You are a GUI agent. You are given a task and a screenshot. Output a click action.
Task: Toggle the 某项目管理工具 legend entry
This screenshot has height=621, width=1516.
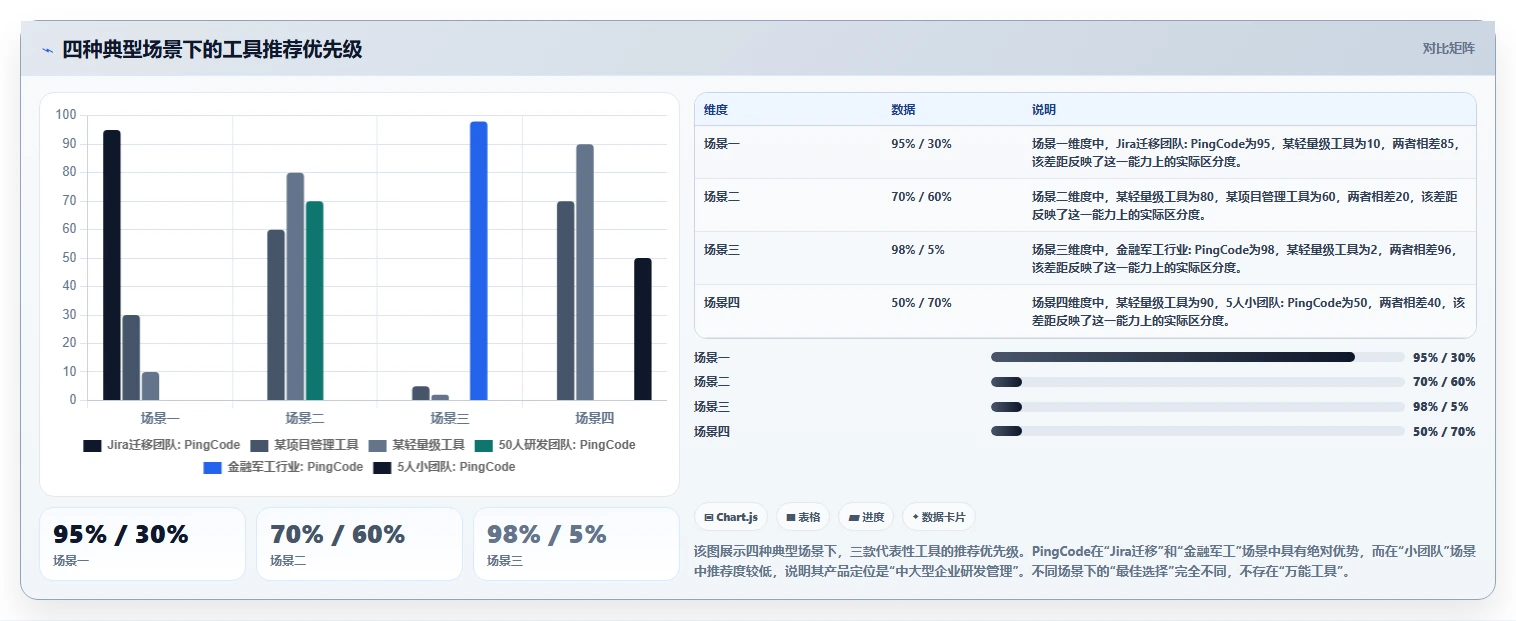[304, 445]
